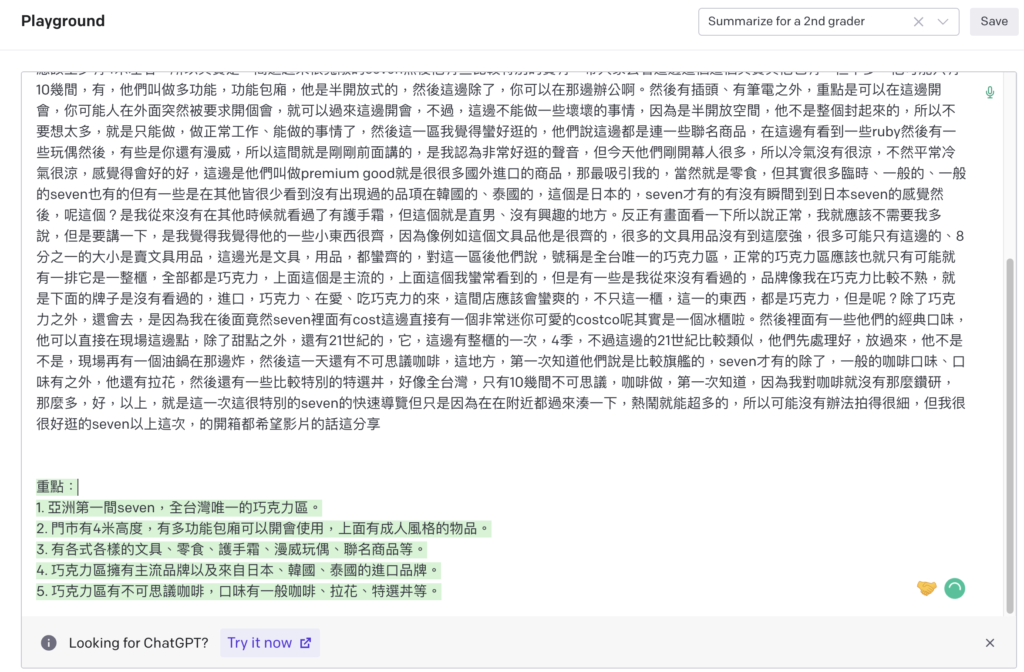Click the green circular Grammarly icon
Screen dimensions: 1024x672
tap(955, 589)
